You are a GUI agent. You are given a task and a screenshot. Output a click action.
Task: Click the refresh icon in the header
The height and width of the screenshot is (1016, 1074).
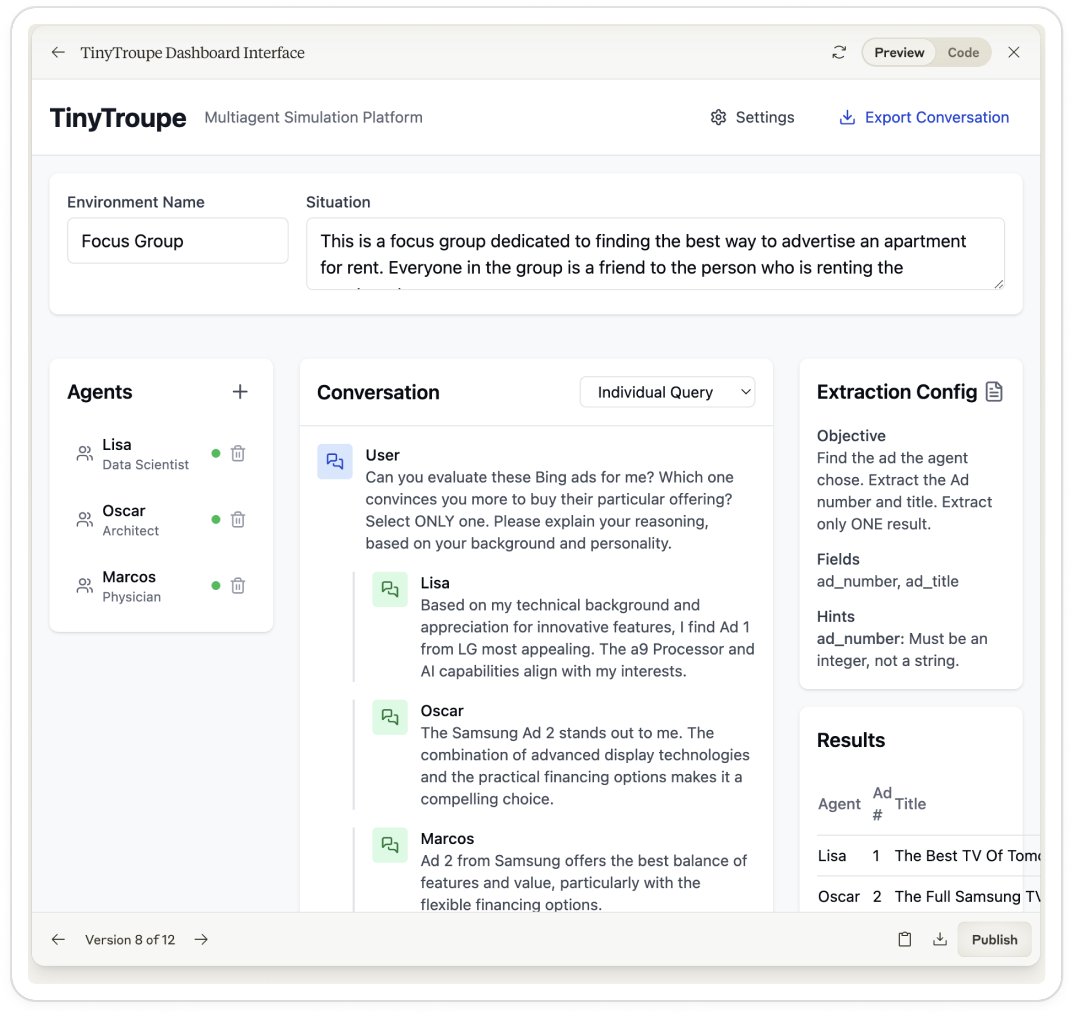click(x=839, y=52)
